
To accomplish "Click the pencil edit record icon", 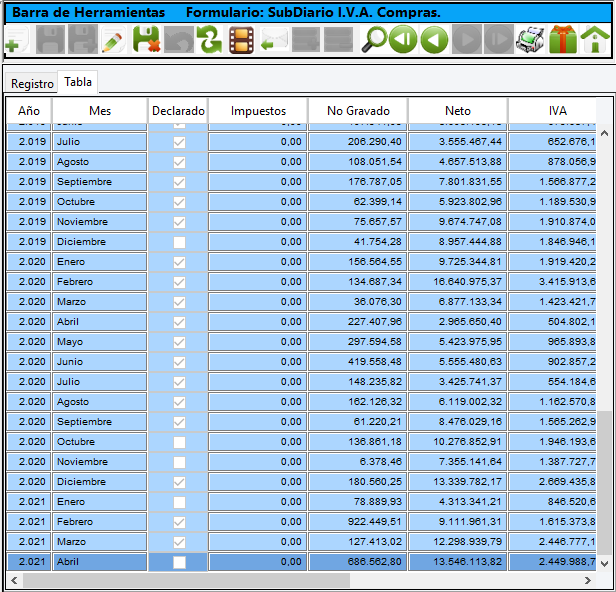I will 113,41.
